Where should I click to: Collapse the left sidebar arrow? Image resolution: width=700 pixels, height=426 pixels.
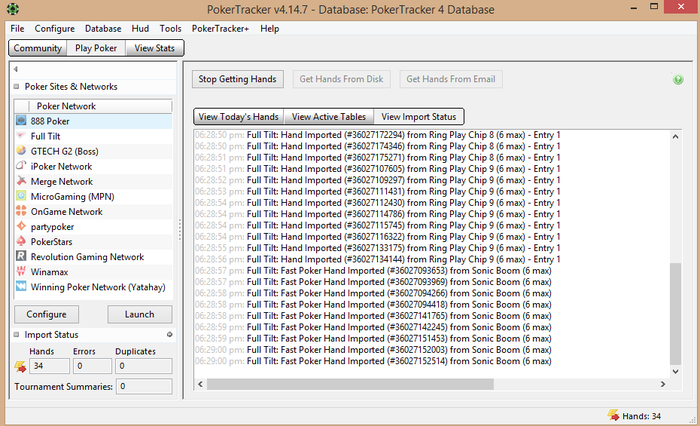pos(16,69)
